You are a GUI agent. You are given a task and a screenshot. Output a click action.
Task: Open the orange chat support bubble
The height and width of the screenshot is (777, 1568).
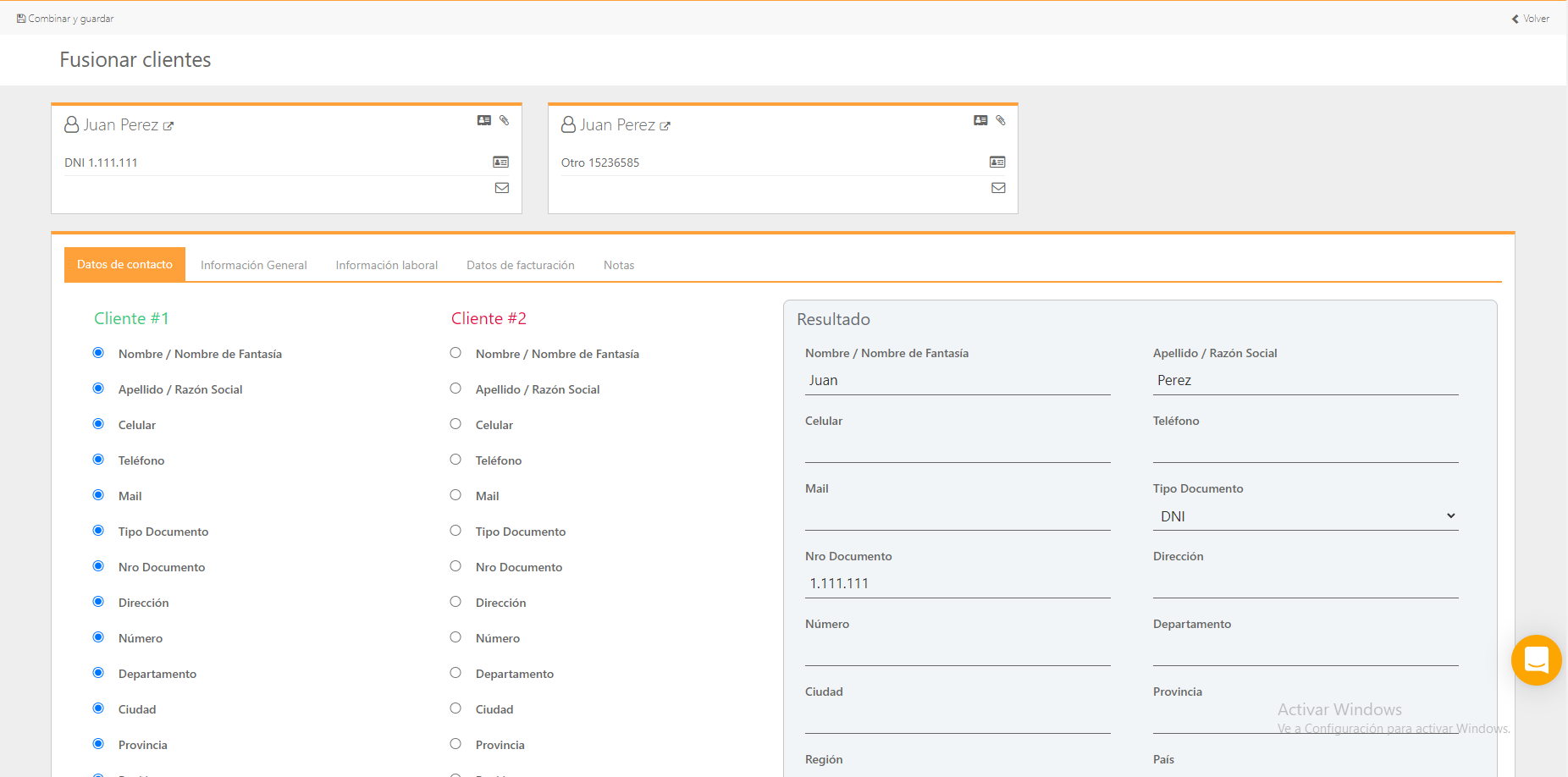click(1536, 660)
